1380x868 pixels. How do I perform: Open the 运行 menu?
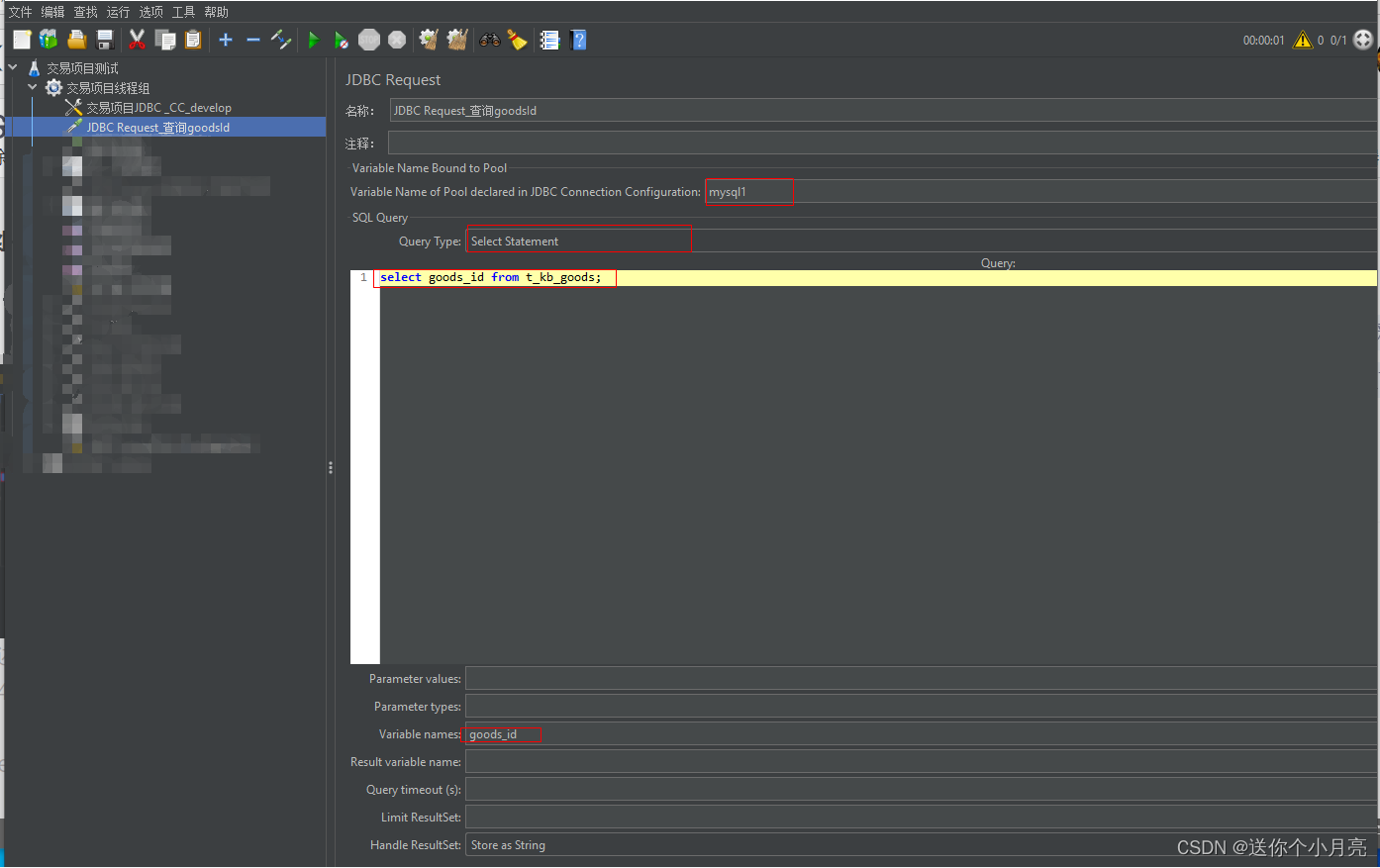click(119, 12)
